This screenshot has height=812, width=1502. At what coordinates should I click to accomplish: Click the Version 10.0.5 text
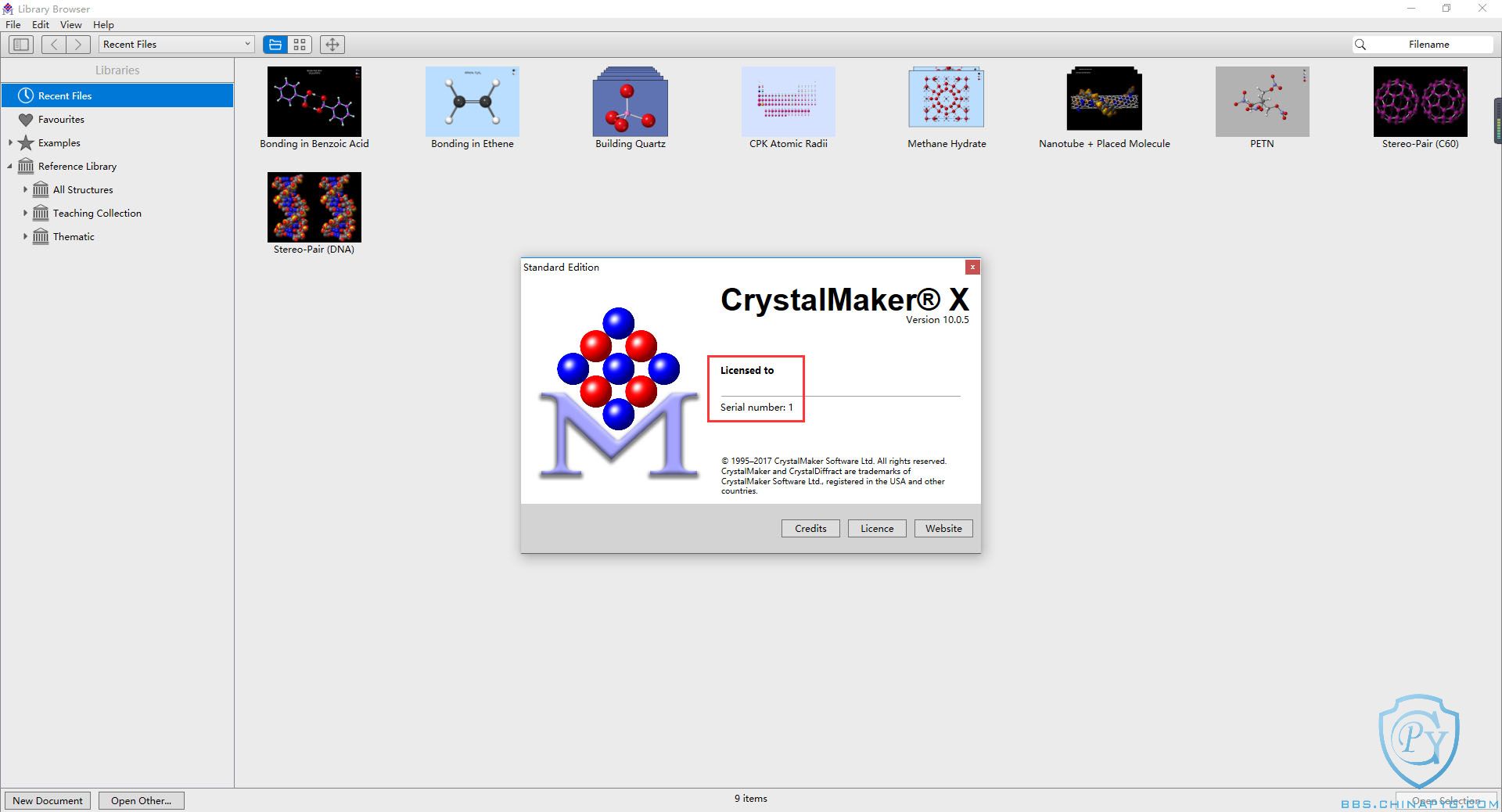coord(937,320)
